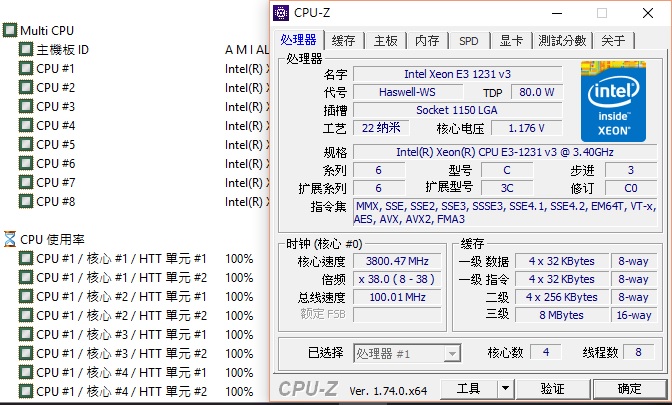Click the 名字 field Intel Xeon E3 1231 v3
672x405 pixels.
(457, 74)
